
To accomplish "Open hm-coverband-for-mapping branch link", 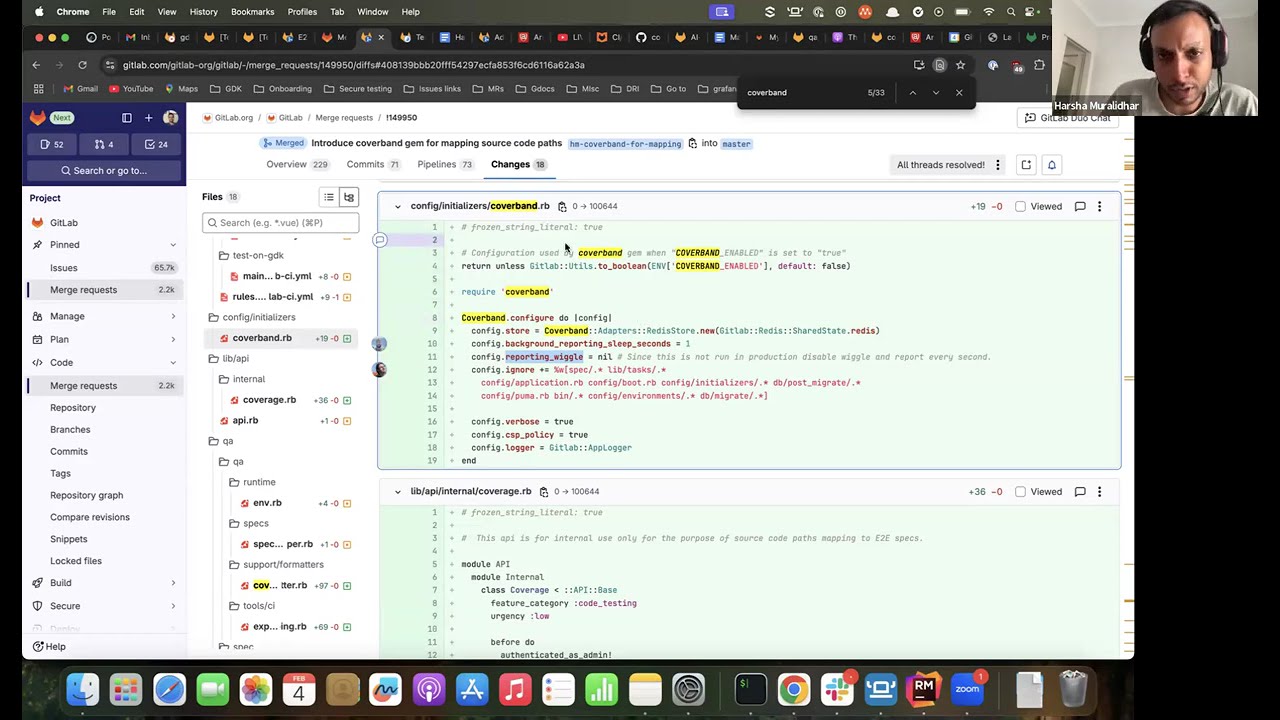I will 625,144.
